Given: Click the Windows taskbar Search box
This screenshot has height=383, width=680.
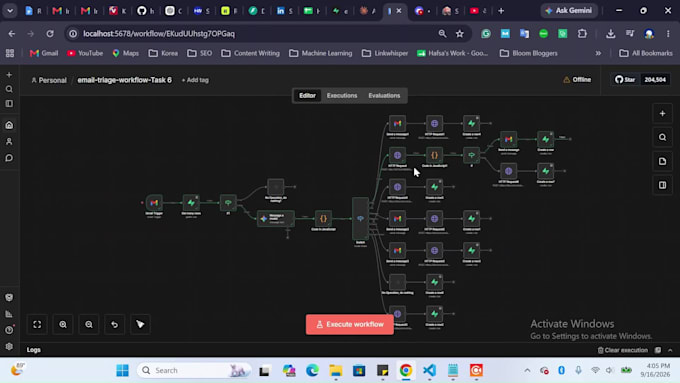Looking at the screenshot, I should pyautogui.click(x=194, y=370).
